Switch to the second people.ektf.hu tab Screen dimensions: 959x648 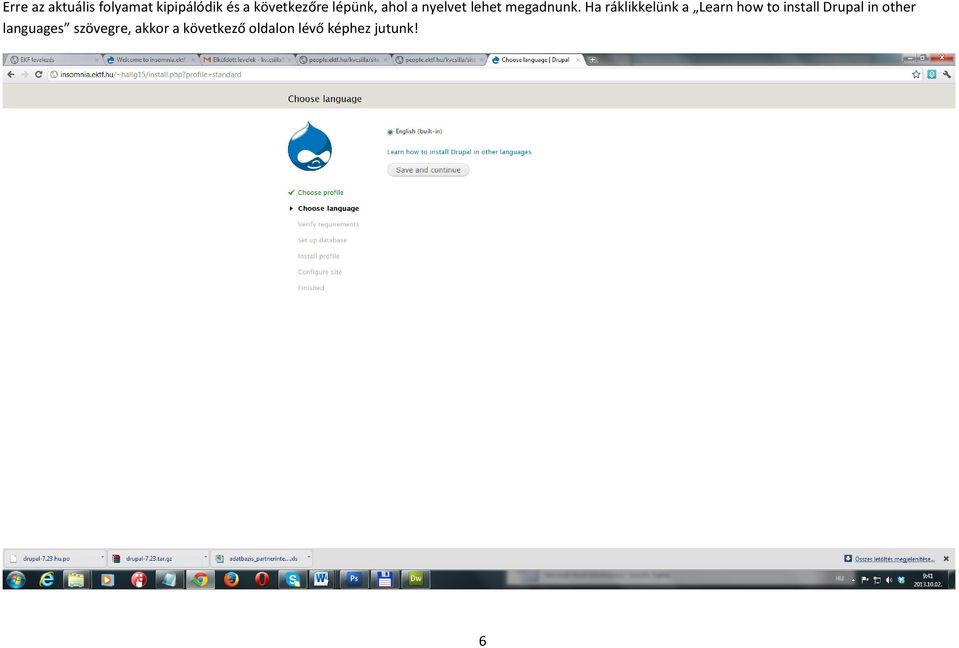pyautogui.click(x=439, y=60)
